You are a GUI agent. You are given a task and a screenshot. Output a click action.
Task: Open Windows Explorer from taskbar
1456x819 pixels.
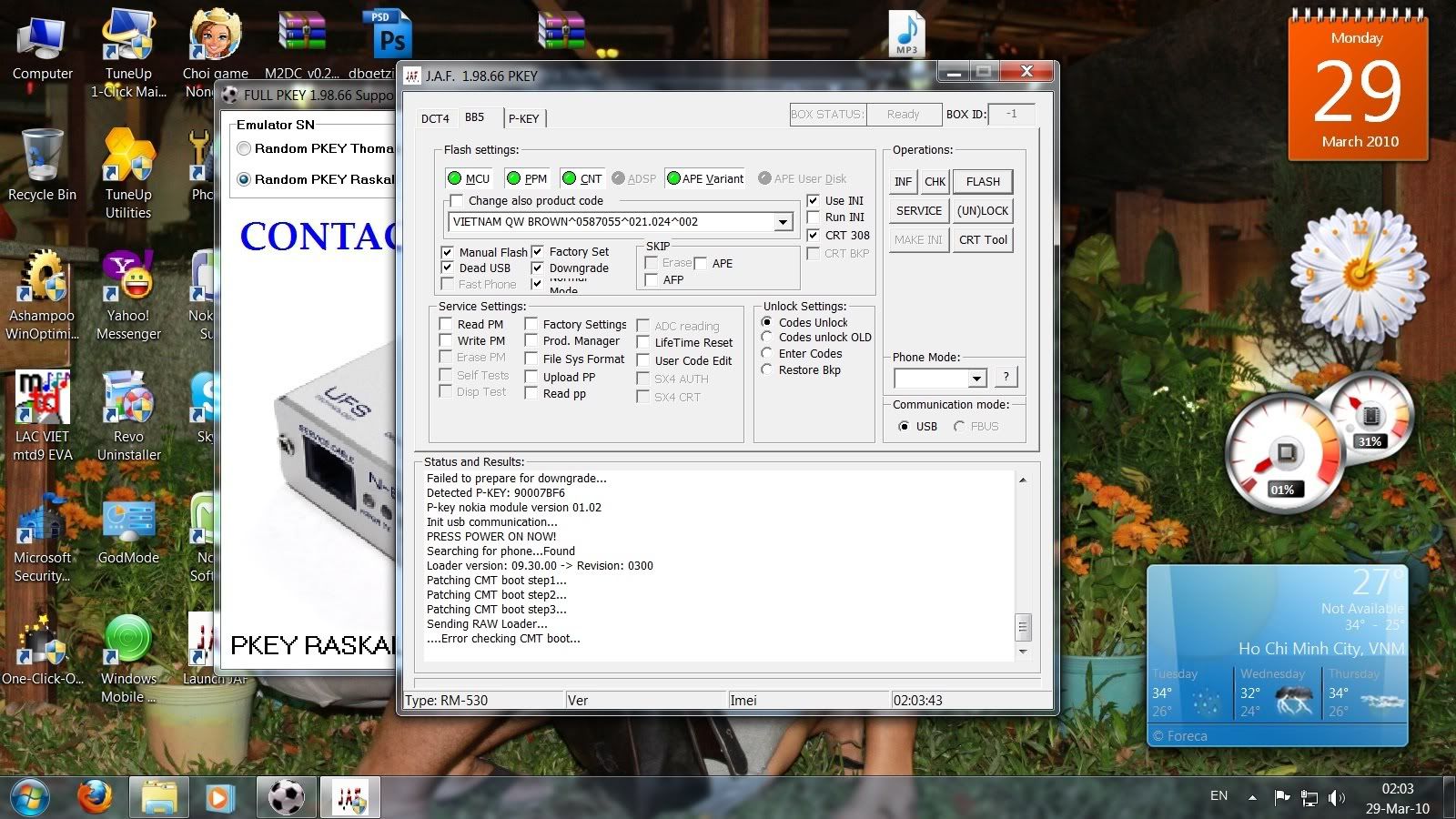pyautogui.click(x=159, y=797)
